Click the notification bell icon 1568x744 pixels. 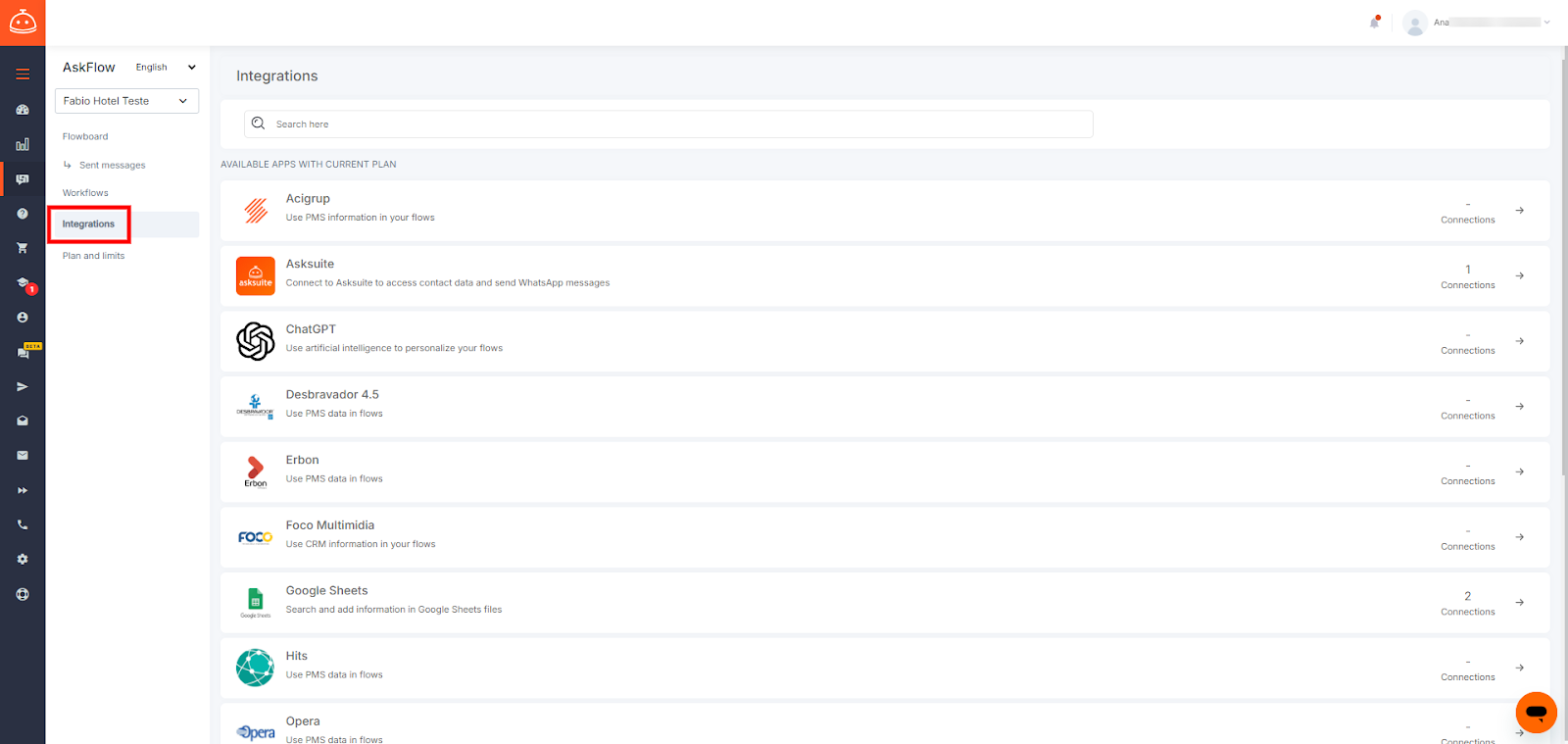(x=1374, y=23)
